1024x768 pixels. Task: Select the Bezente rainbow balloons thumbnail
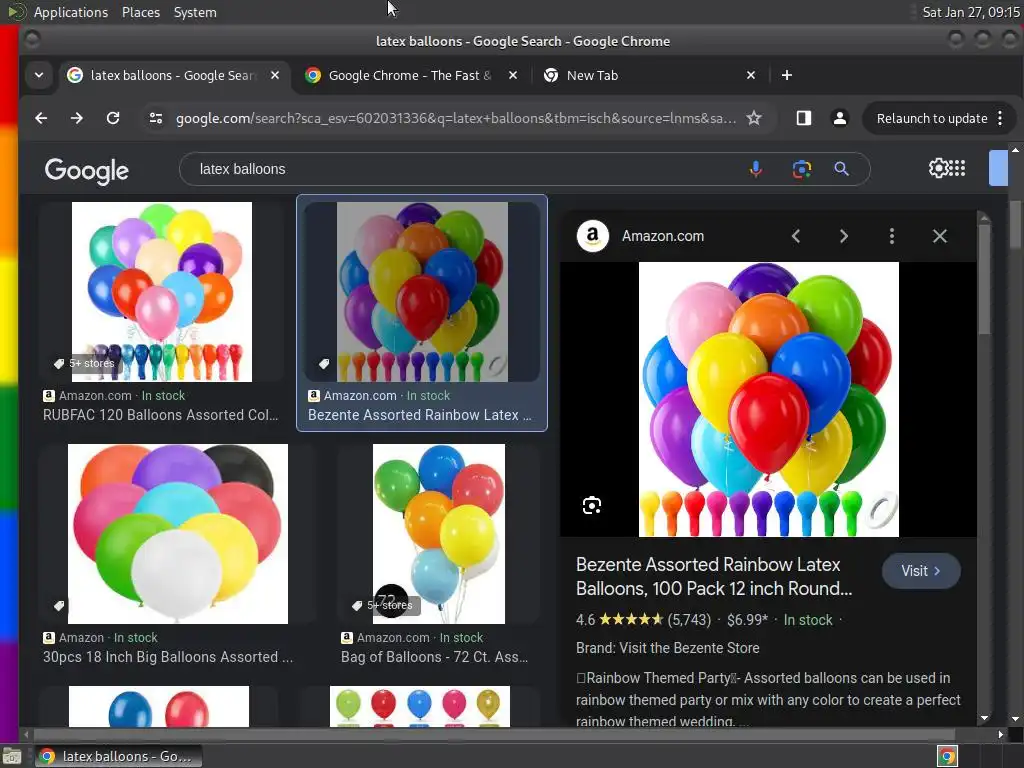coord(422,292)
